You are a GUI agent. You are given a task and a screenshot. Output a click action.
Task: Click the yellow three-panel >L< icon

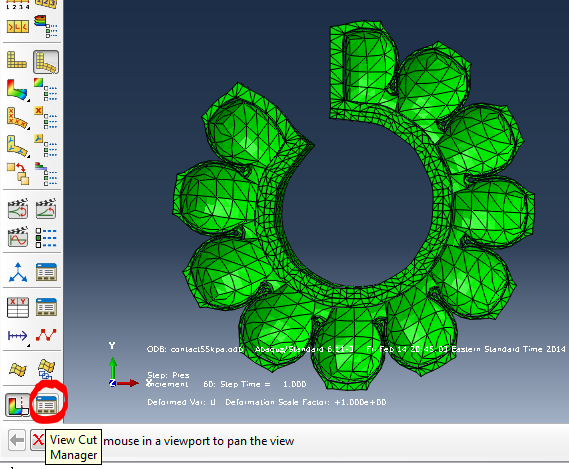coord(17,26)
